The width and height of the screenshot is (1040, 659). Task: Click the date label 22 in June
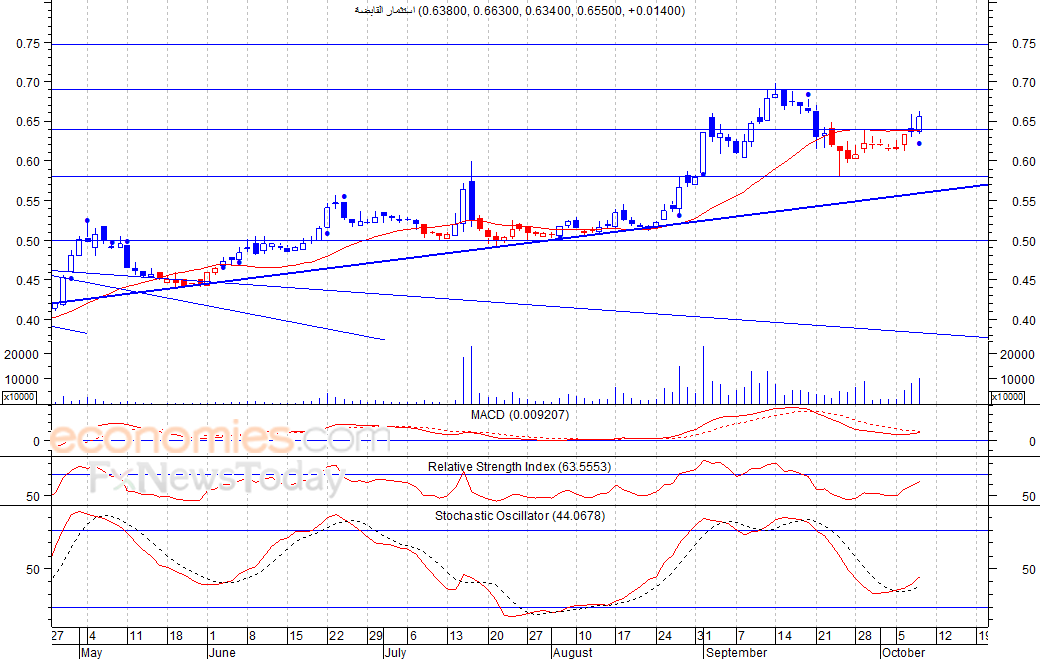[x=336, y=636]
